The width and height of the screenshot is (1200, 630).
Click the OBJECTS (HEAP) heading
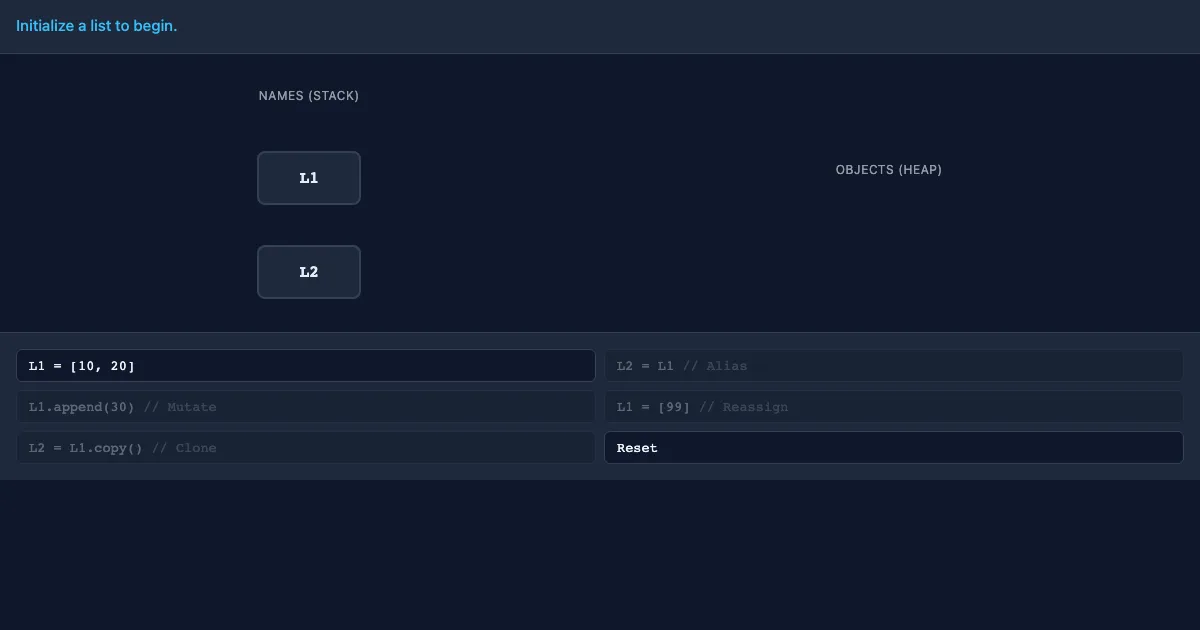(x=889, y=170)
